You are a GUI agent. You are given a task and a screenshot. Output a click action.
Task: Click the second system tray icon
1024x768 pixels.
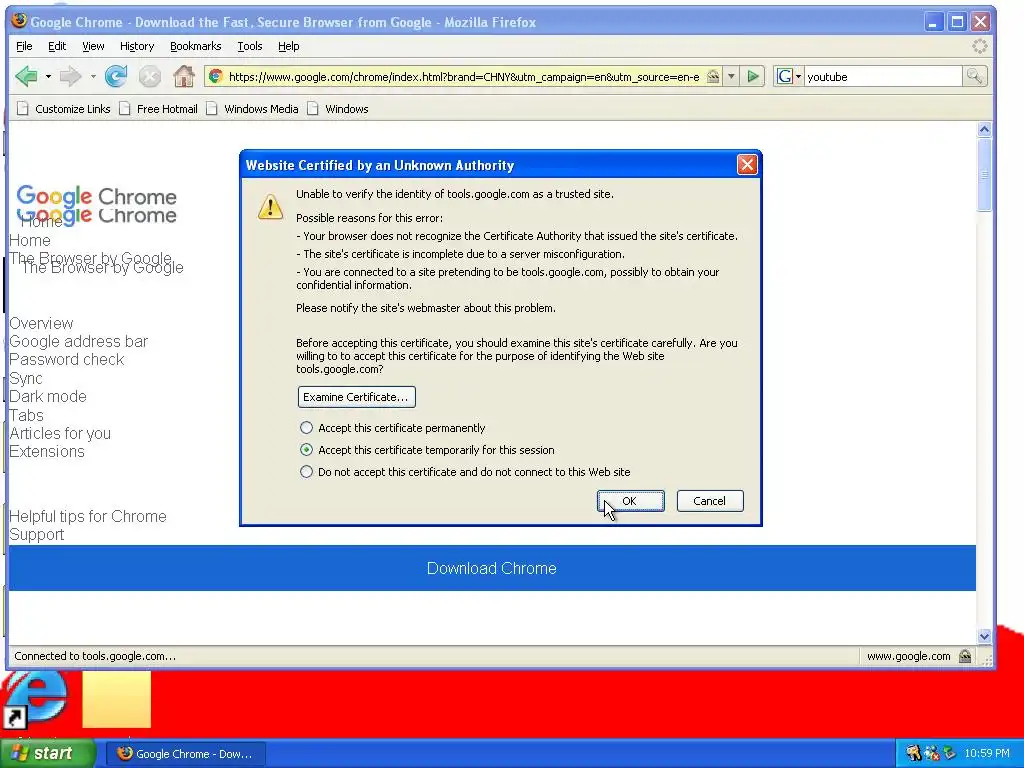click(931, 753)
